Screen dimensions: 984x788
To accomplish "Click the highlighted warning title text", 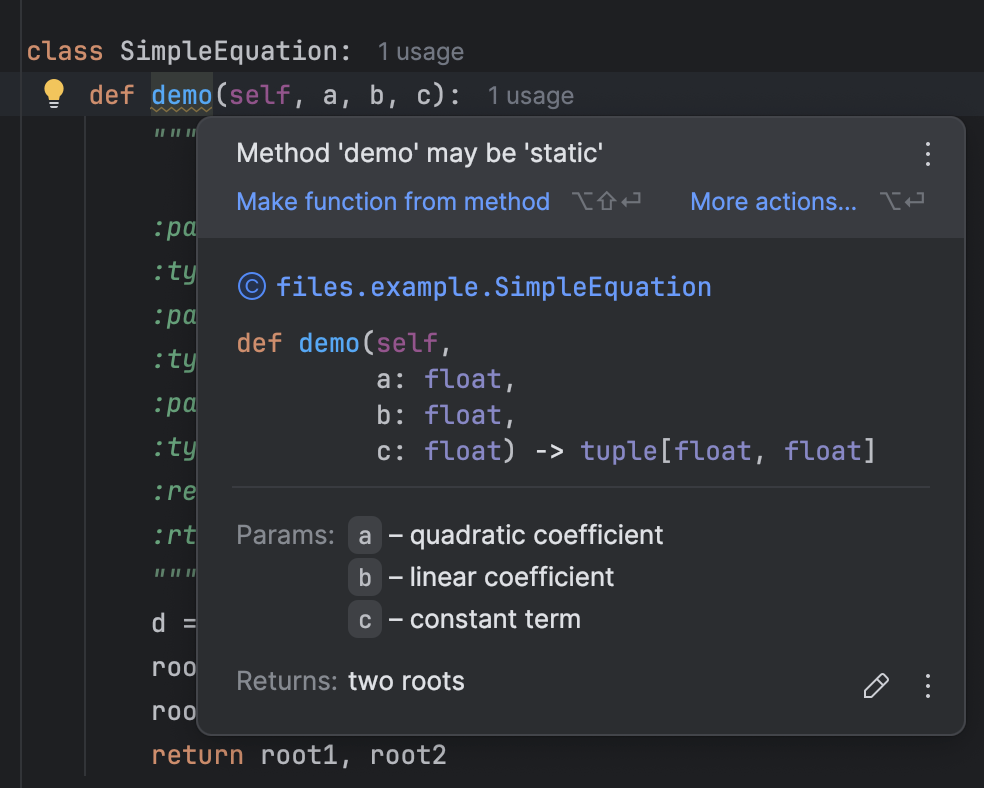I will 420,154.
